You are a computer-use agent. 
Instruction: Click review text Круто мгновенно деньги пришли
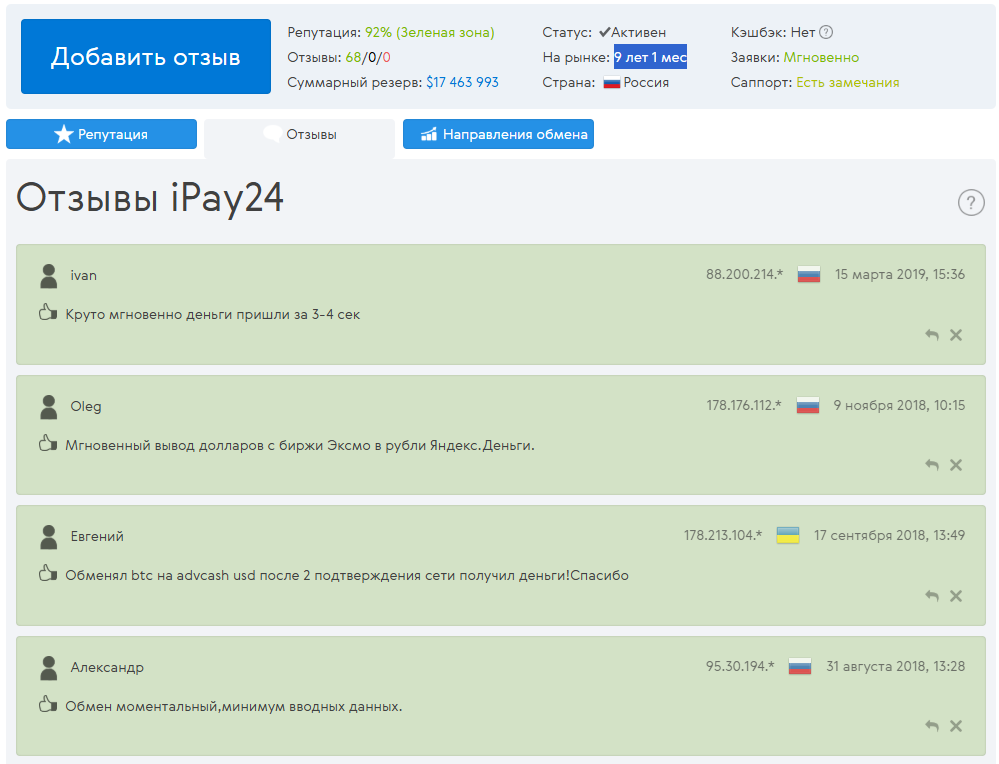(x=213, y=314)
